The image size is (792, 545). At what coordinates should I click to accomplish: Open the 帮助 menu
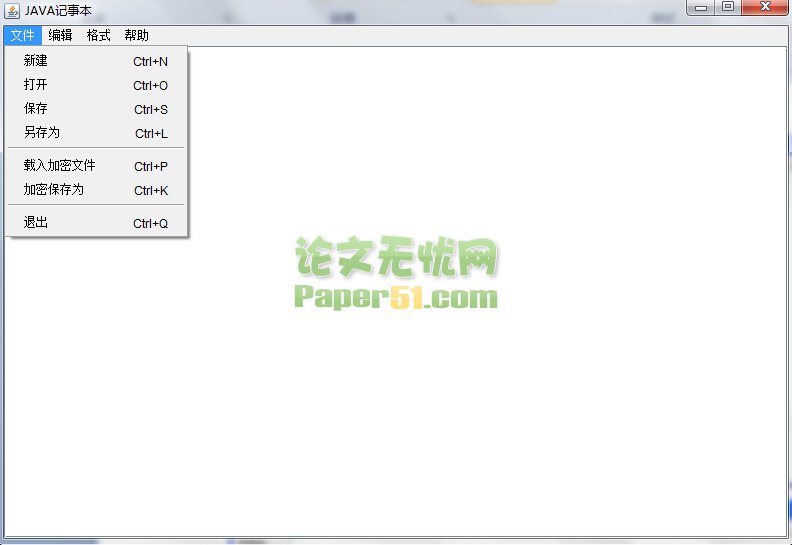[136, 35]
